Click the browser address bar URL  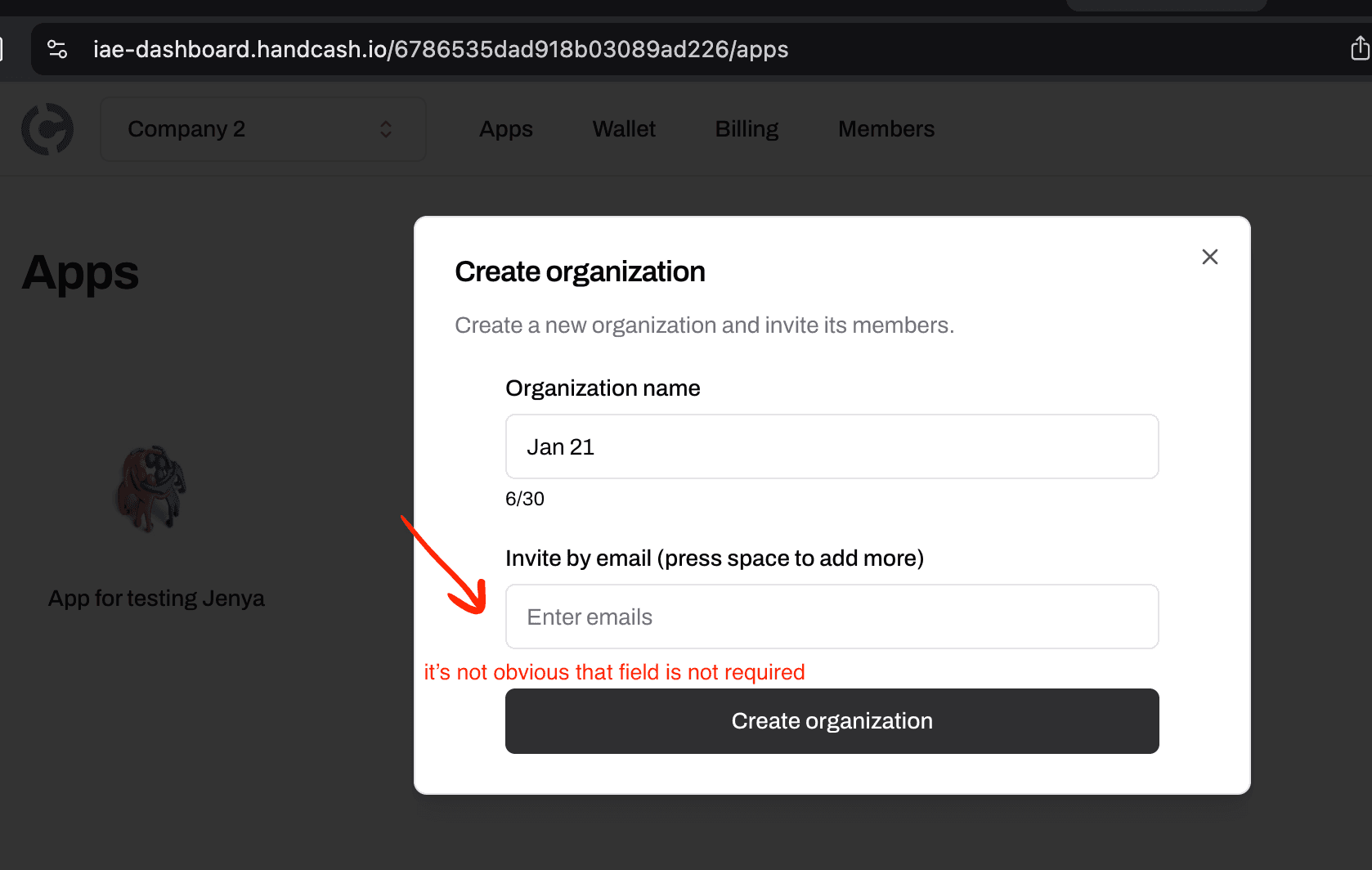442,49
